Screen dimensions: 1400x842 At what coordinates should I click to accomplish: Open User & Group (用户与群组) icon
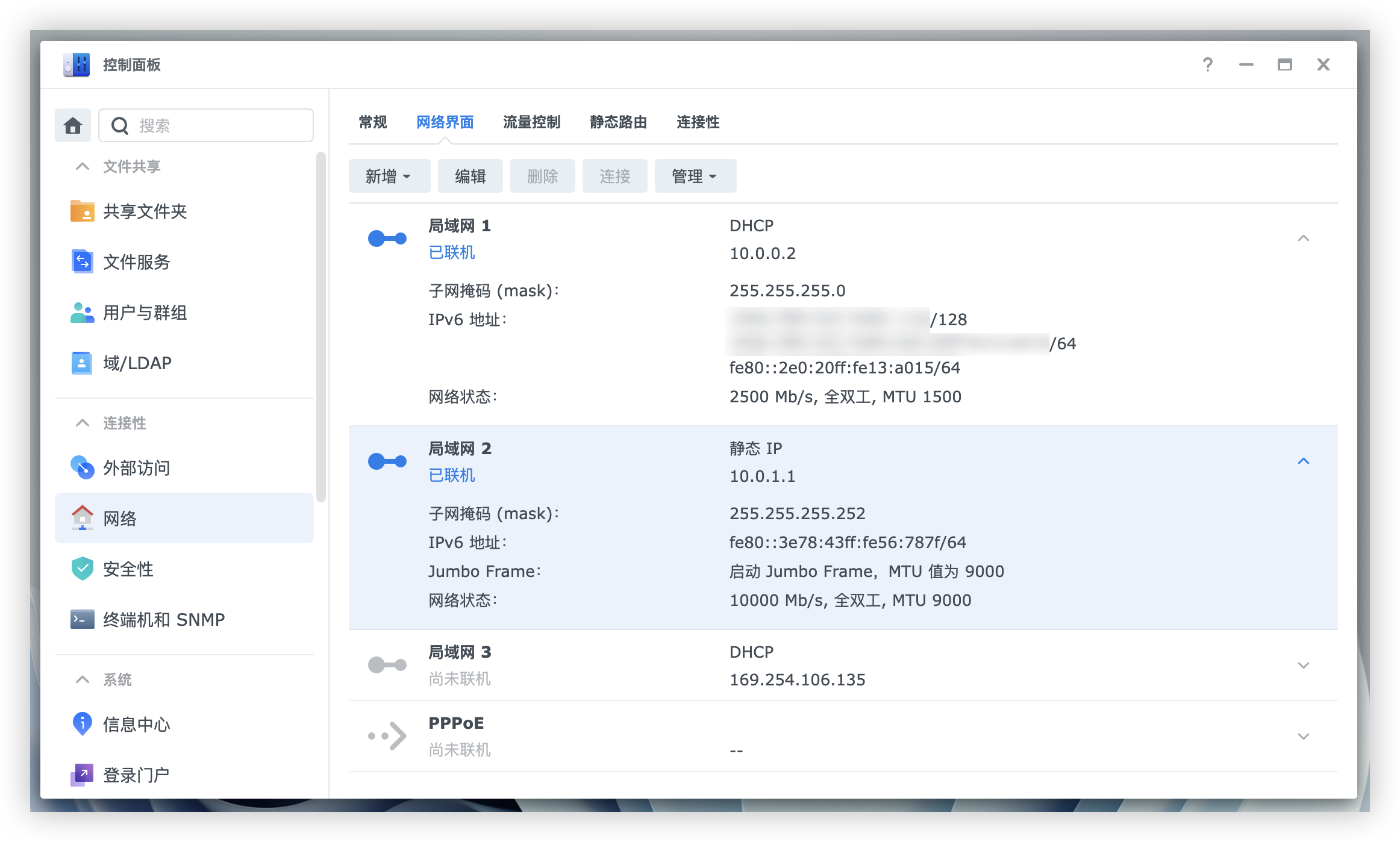(82, 313)
